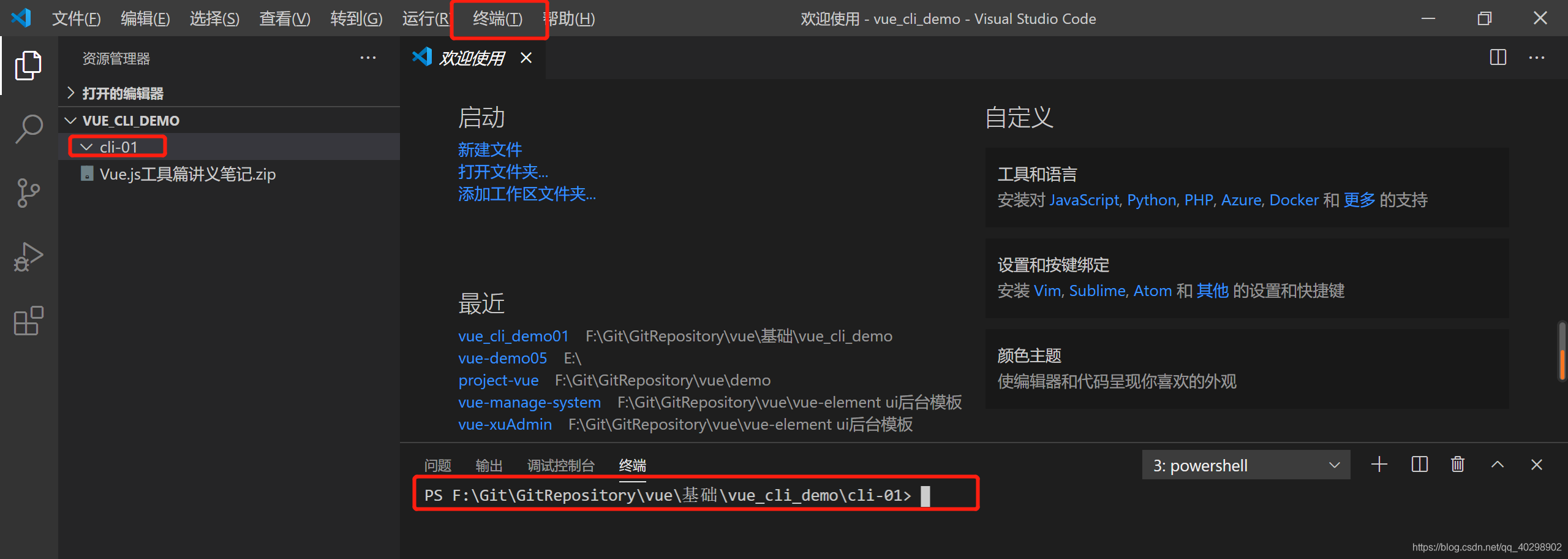1568x559 pixels.
Task: Open recent project vue-demo05
Action: click(x=503, y=358)
